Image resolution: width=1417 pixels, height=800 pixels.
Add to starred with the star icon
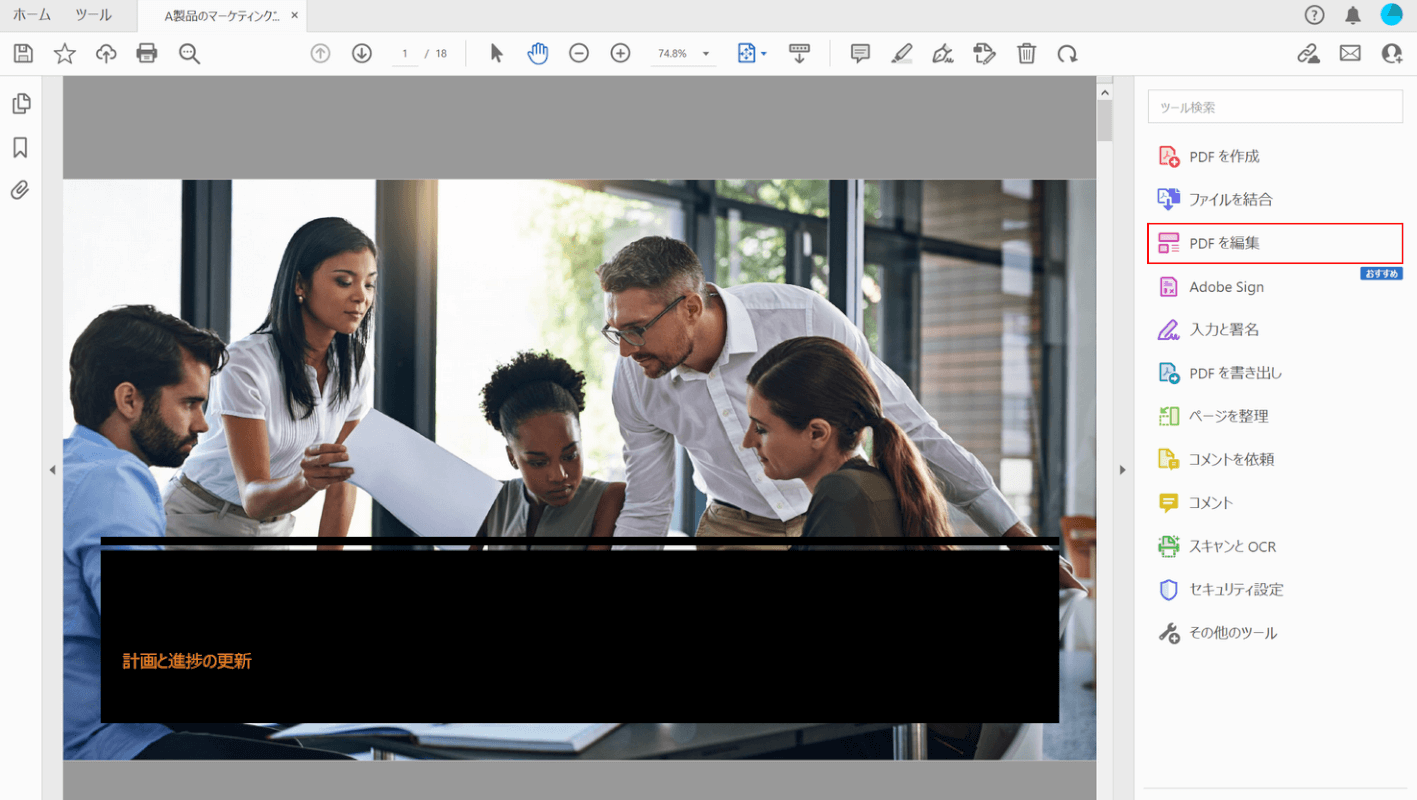(65, 54)
